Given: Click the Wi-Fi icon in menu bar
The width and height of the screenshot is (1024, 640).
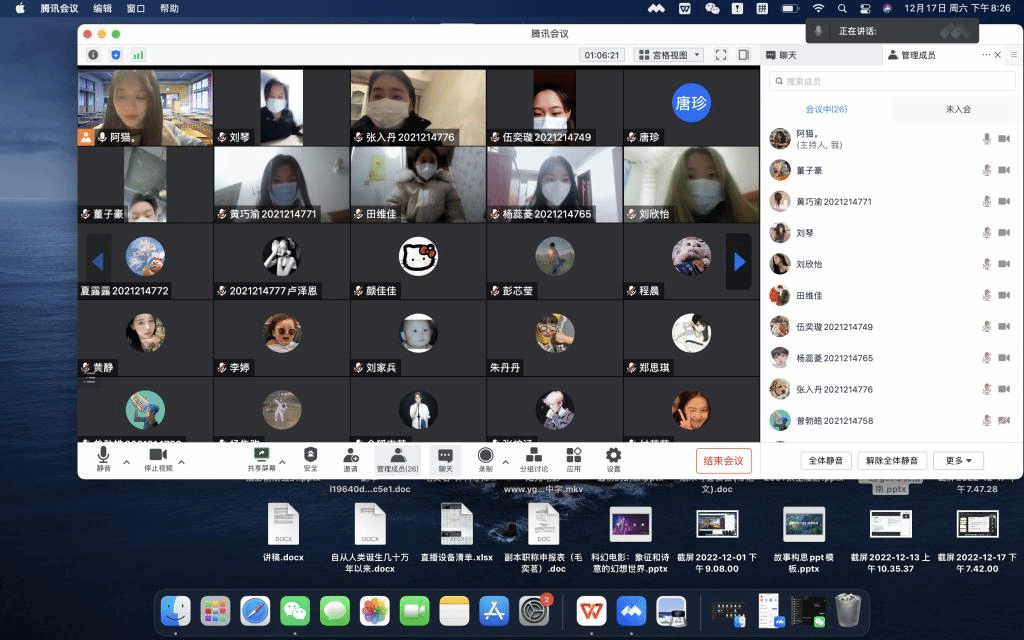Looking at the screenshot, I should click(818, 8).
